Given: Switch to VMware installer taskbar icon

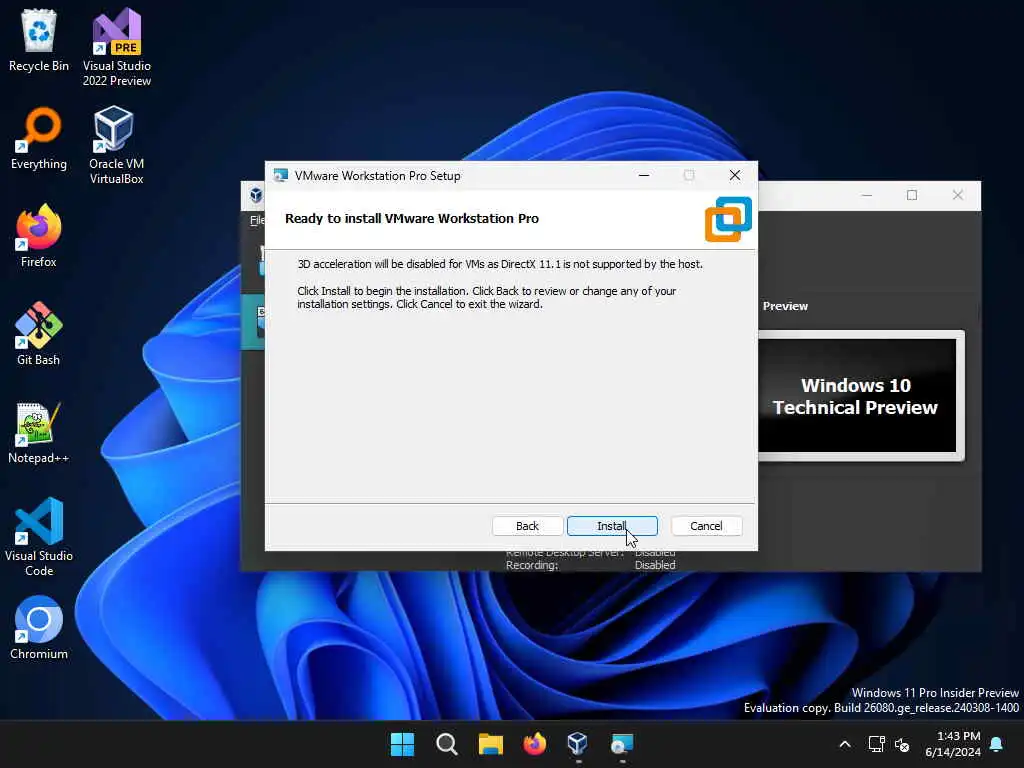Looking at the screenshot, I should coord(622,744).
